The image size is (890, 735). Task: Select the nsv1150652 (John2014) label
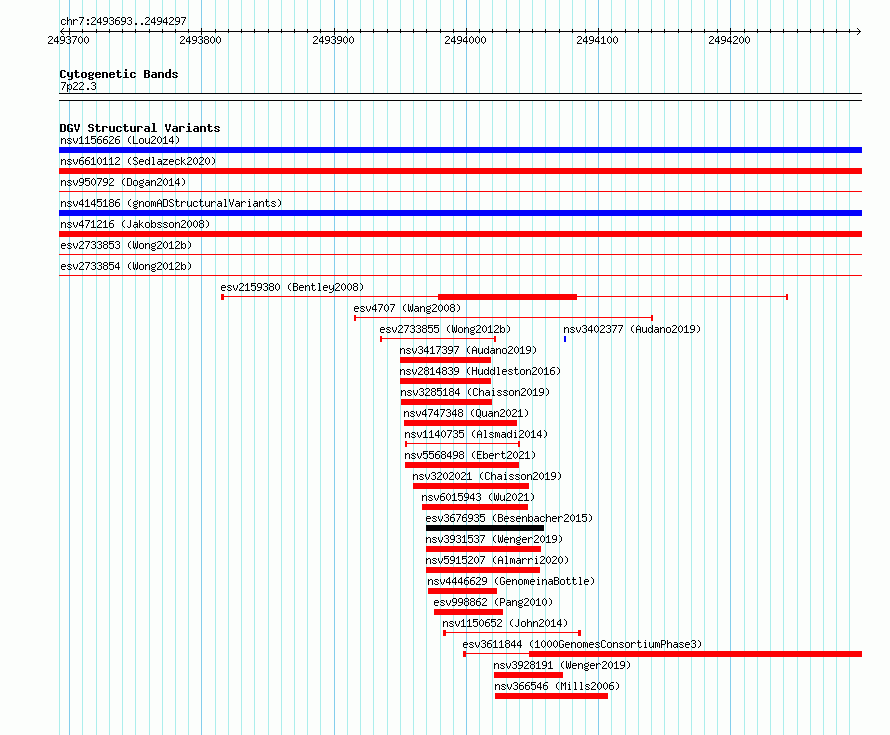click(x=505, y=623)
